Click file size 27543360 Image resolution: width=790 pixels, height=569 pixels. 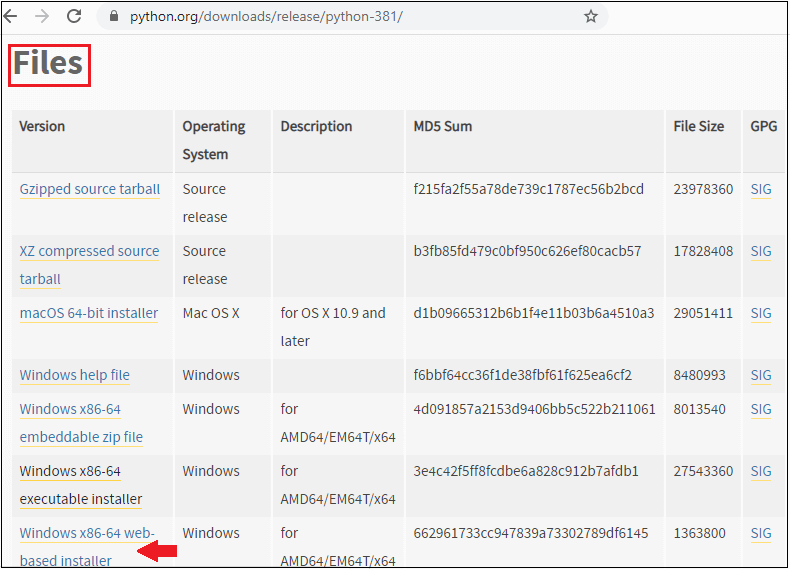click(703, 471)
